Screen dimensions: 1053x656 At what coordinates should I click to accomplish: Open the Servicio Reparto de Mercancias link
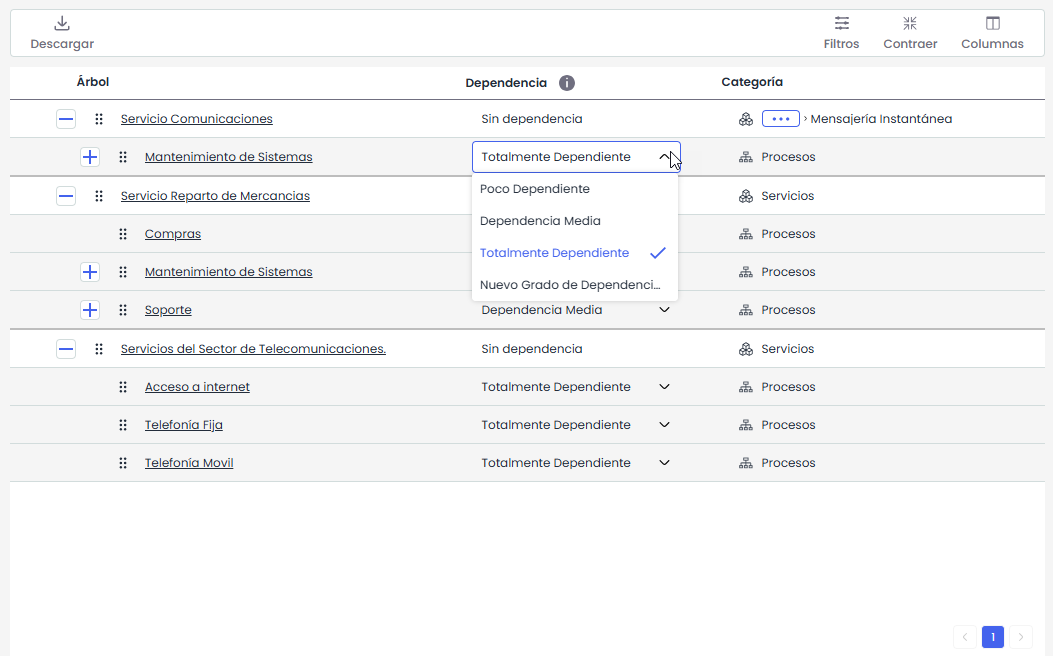(x=215, y=196)
